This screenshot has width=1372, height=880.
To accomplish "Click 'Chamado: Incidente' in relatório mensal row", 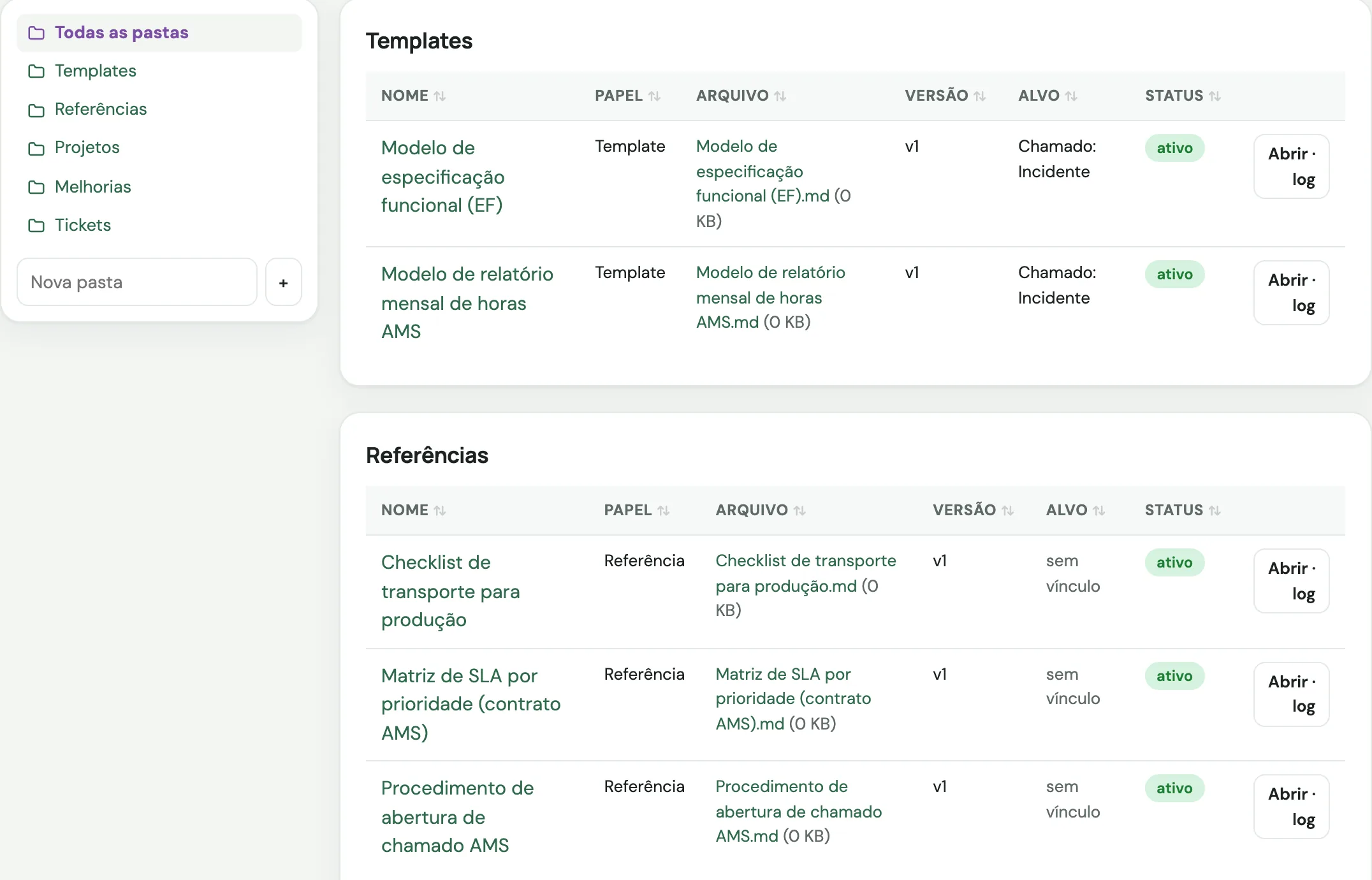I will tap(1056, 285).
